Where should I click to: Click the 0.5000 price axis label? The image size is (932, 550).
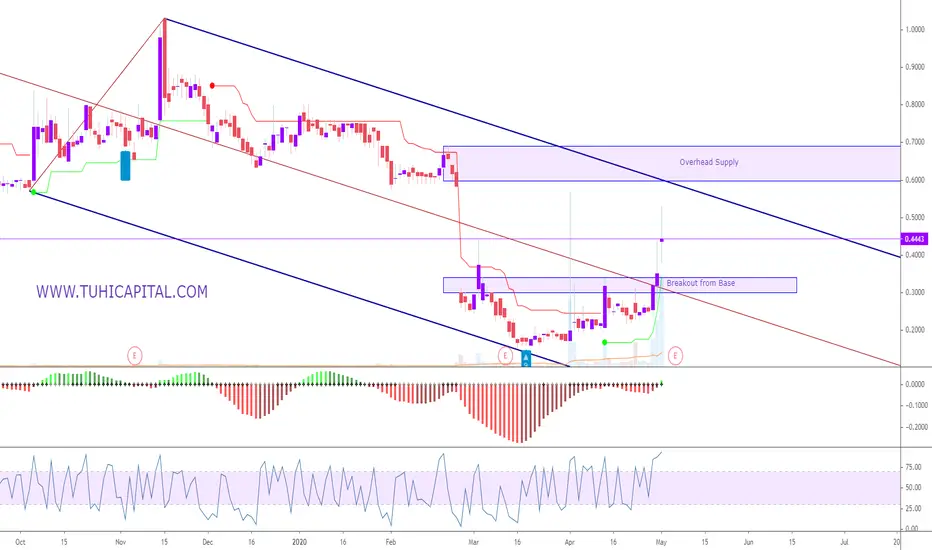point(915,218)
